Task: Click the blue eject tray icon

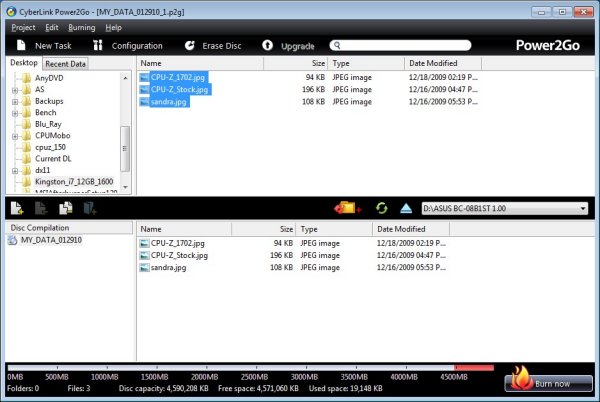Action: point(406,208)
